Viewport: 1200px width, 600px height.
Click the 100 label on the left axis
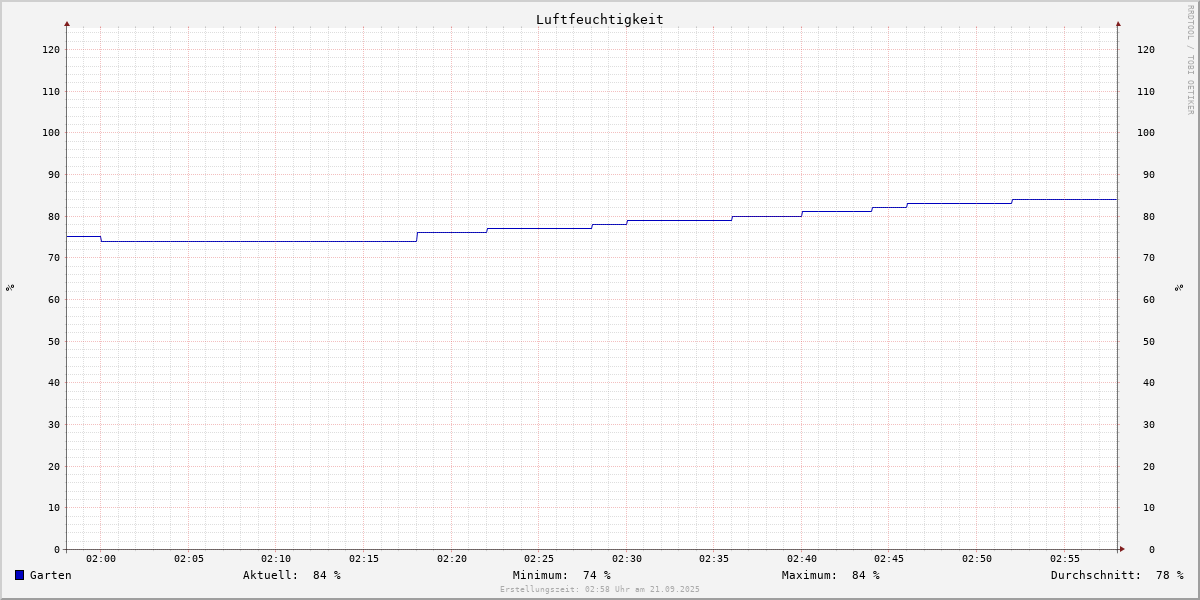51,132
